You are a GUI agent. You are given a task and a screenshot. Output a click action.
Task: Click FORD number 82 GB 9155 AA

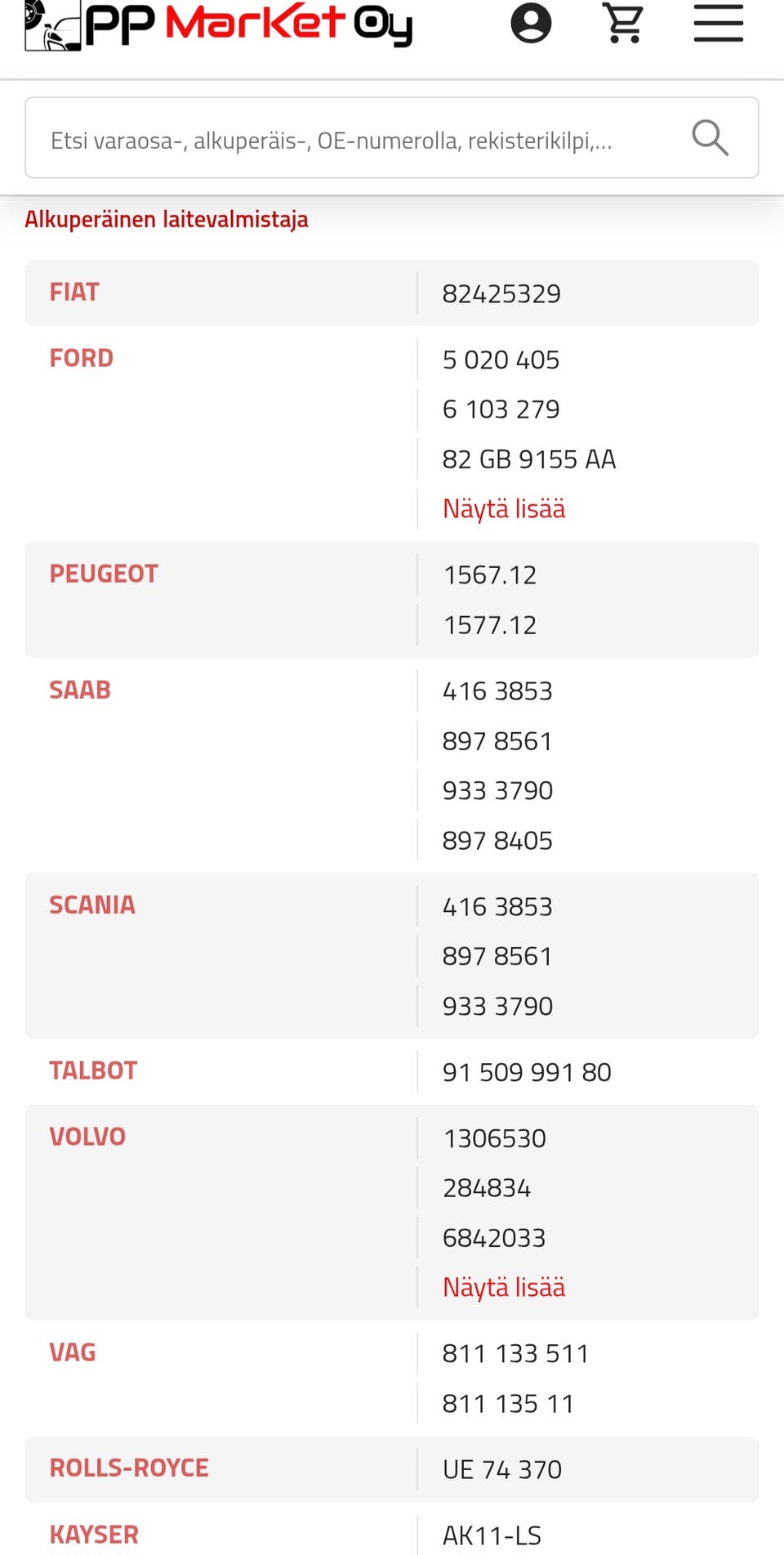[x=529, y=459]
